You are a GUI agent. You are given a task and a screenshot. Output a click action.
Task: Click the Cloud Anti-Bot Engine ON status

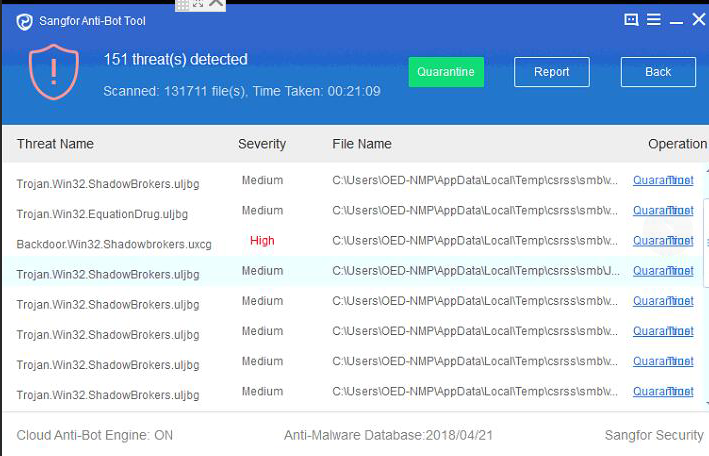coord(95,435)
